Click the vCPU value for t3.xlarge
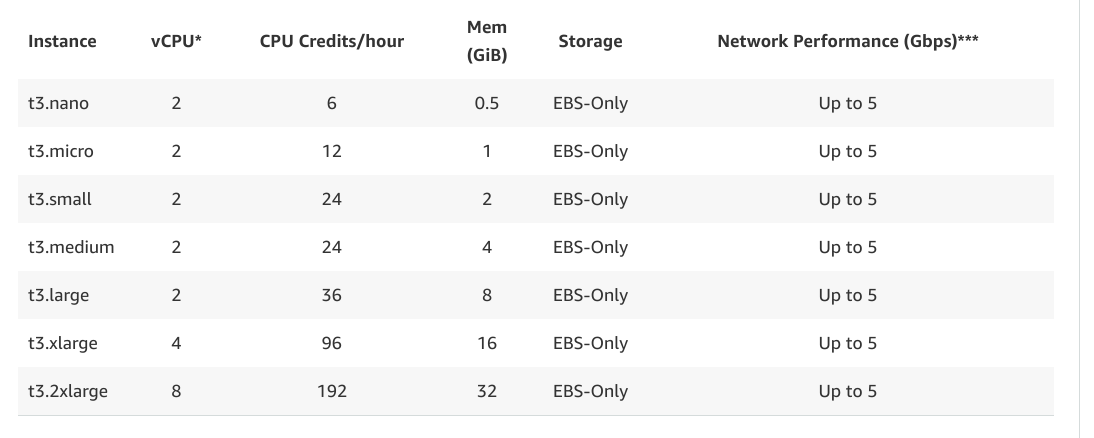The image size is (1094, 438). point(176,343)
